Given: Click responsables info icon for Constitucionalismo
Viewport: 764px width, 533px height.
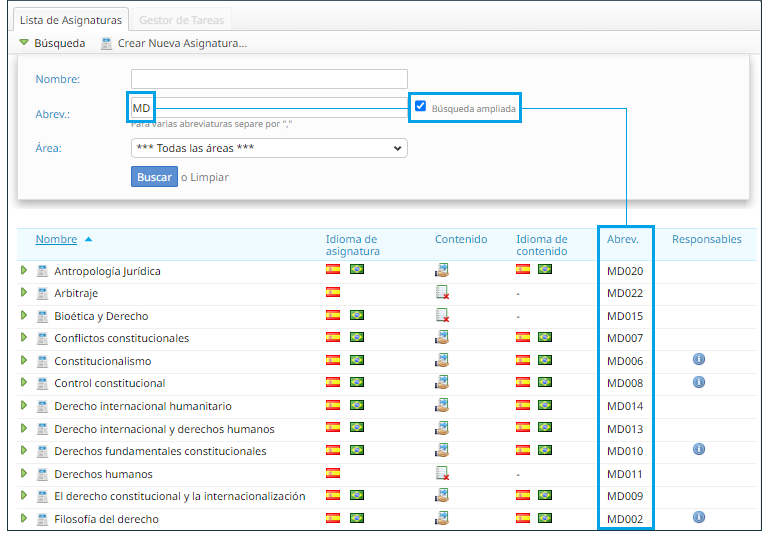Looking at the screenshot, I should click(x=699, y=360).
